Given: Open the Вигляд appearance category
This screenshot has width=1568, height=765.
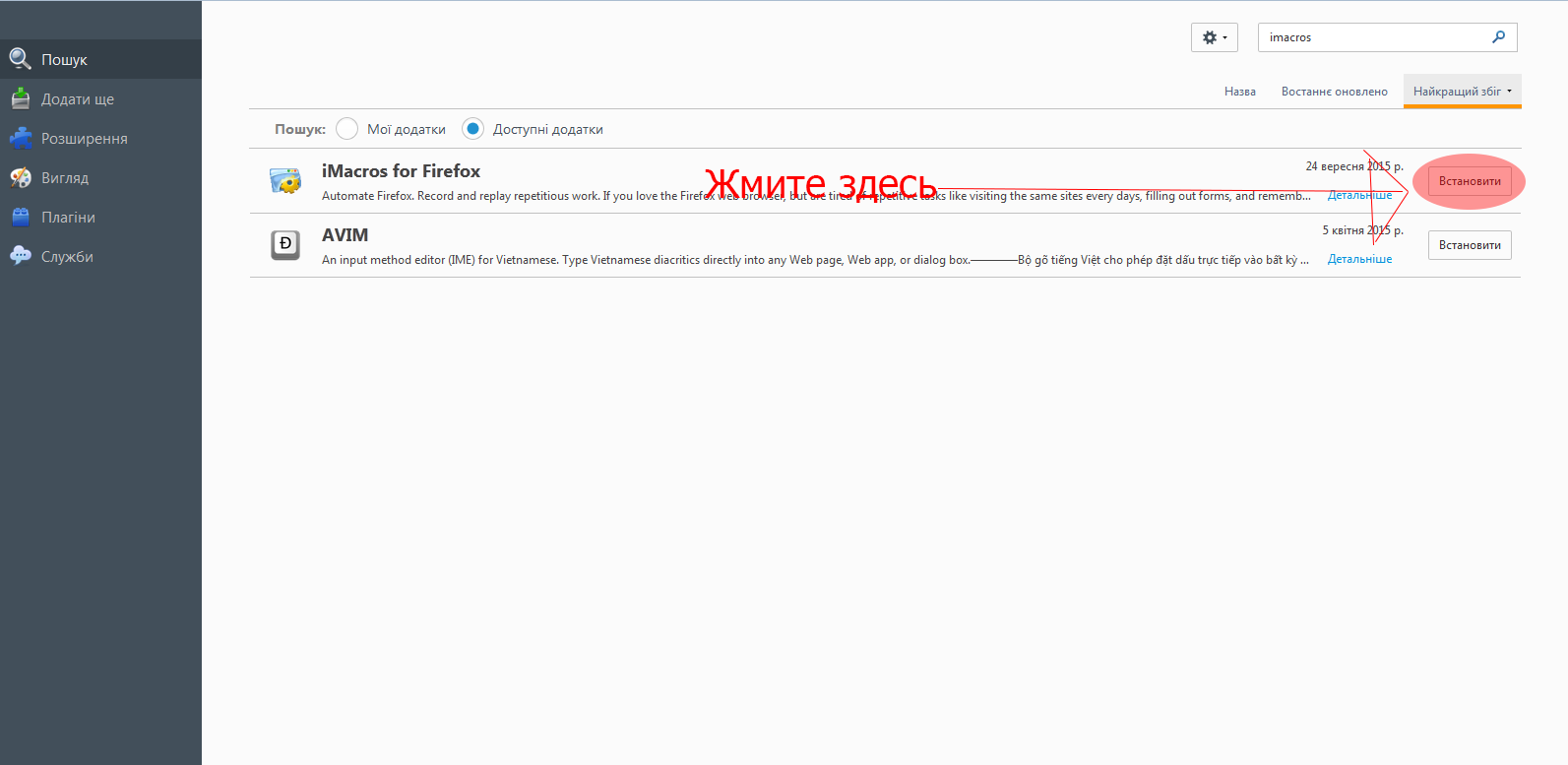Looking at the screenshot, I should tap(100, 177).
